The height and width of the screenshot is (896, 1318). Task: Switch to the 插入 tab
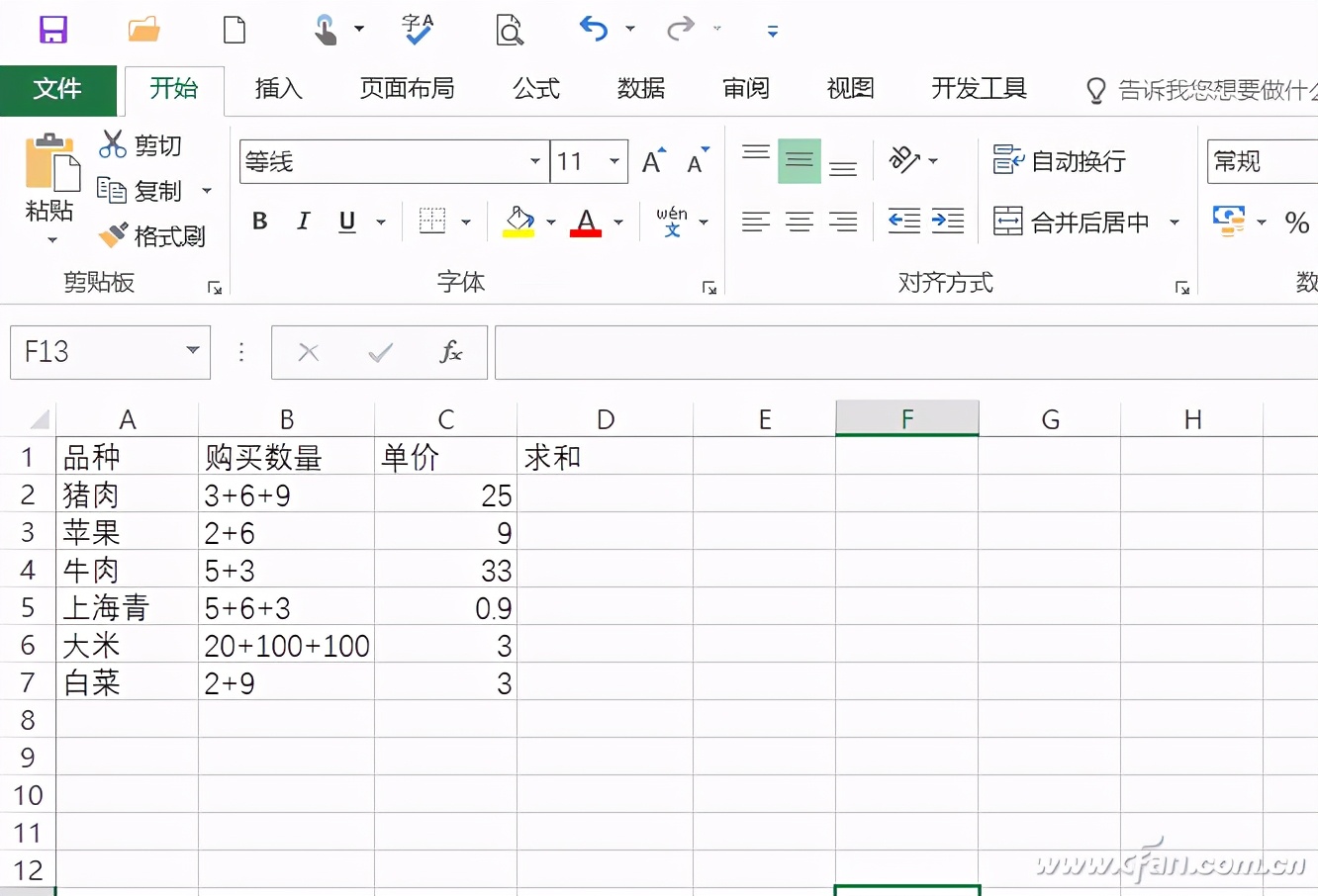click(279, 89)
